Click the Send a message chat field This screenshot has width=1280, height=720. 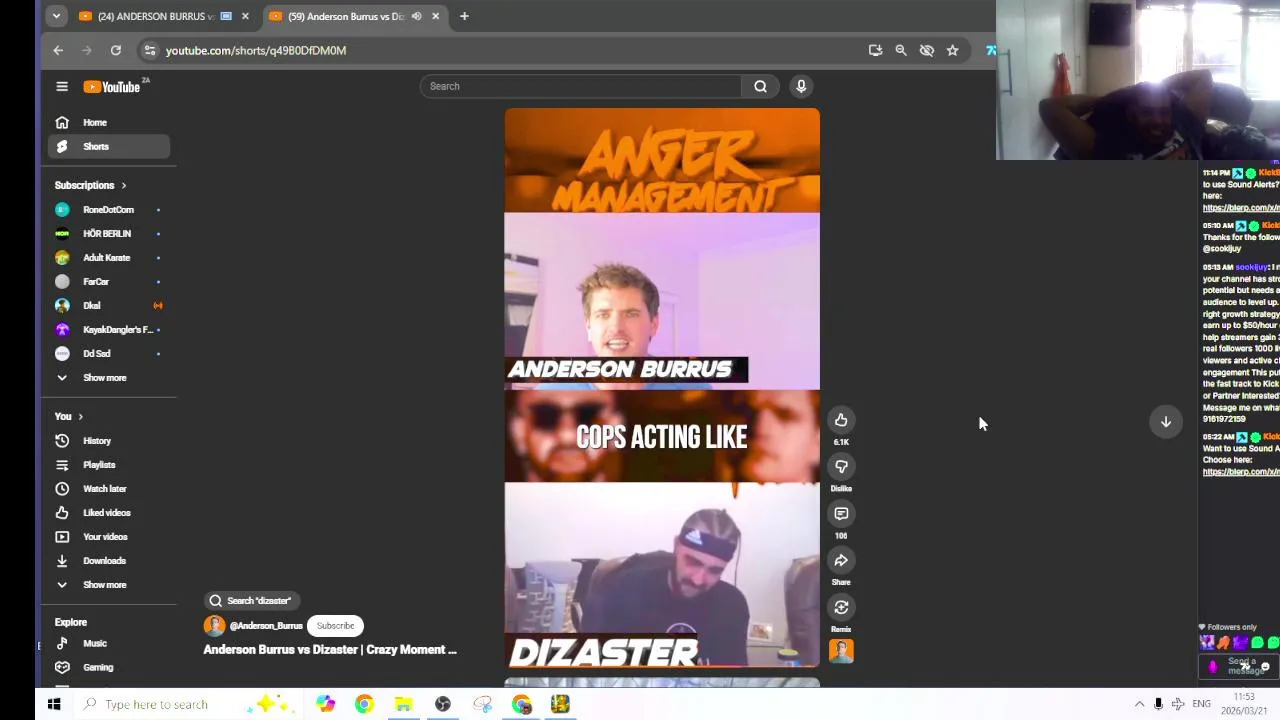click(x=1241, y=665)
